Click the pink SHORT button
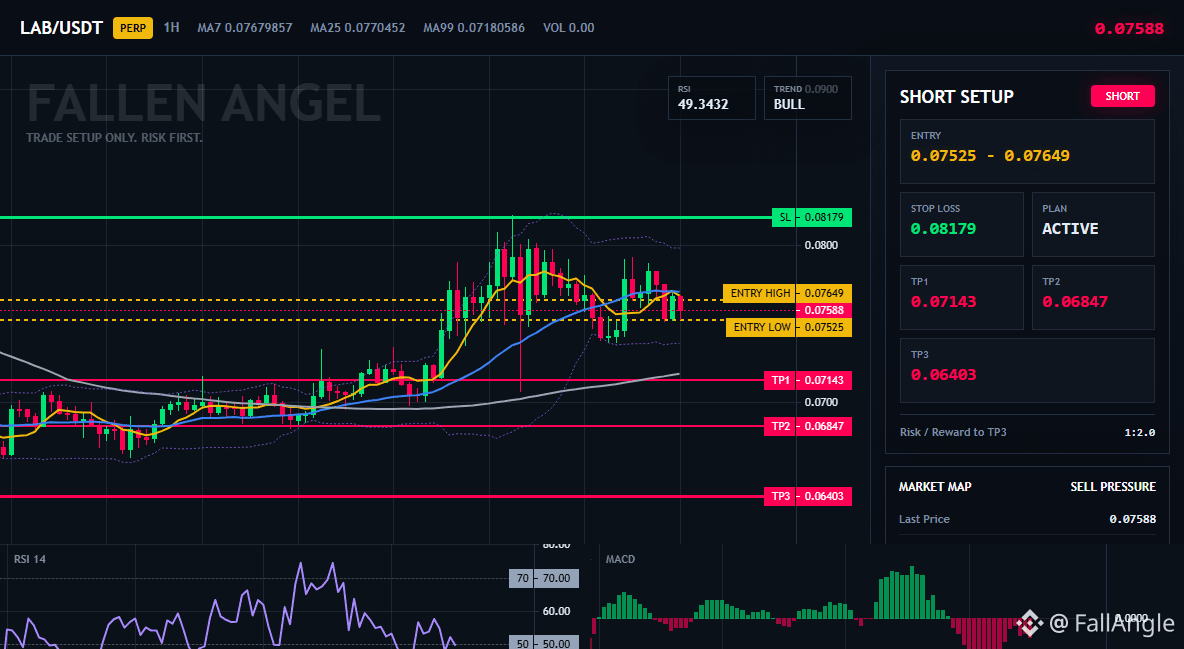Viewport: 1184px width, 649px height. pos(1122,96)
